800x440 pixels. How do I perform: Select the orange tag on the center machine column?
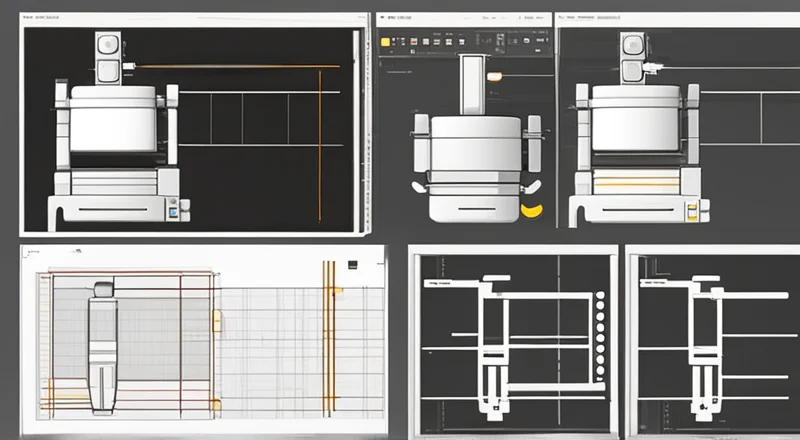tap(492, 75)
